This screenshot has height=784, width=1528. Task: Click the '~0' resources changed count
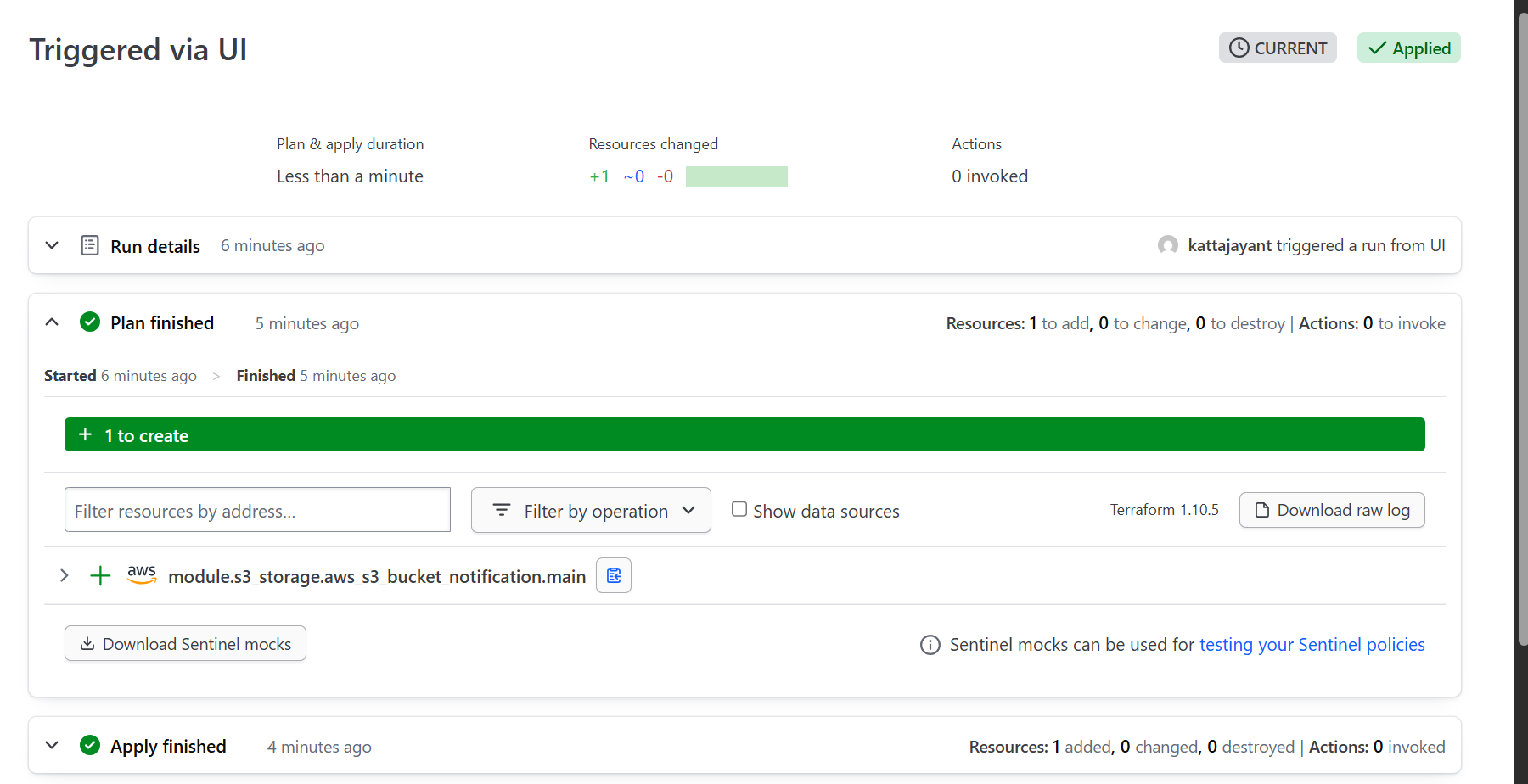coord(634,176)
